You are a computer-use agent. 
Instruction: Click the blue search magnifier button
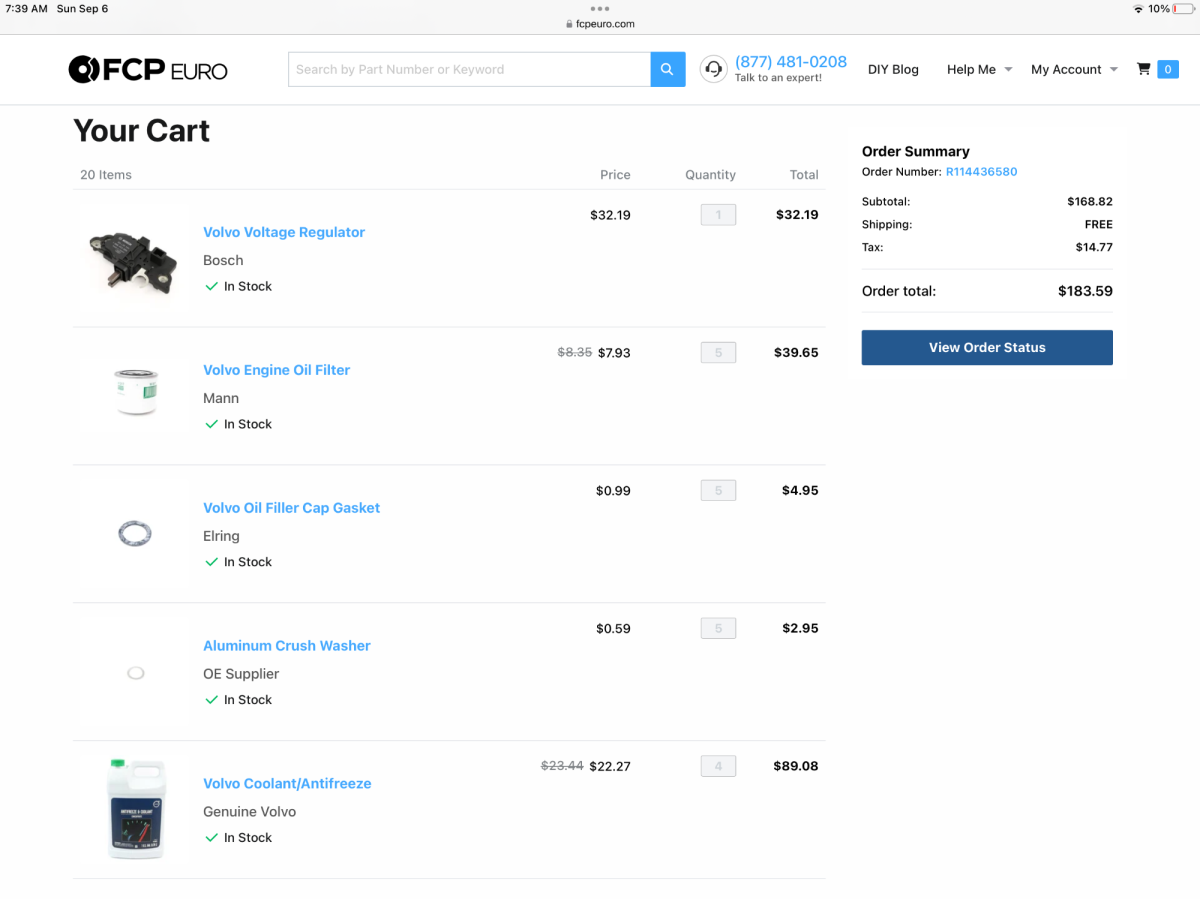click(x=668, y=69)
